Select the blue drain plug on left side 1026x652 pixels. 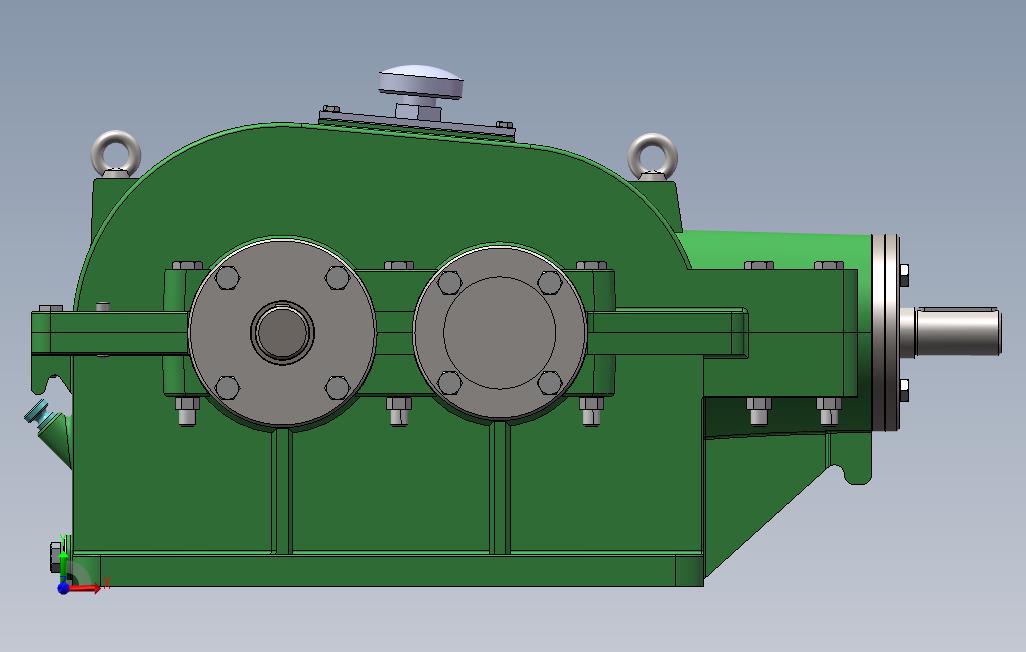click(x=38, y=413)
